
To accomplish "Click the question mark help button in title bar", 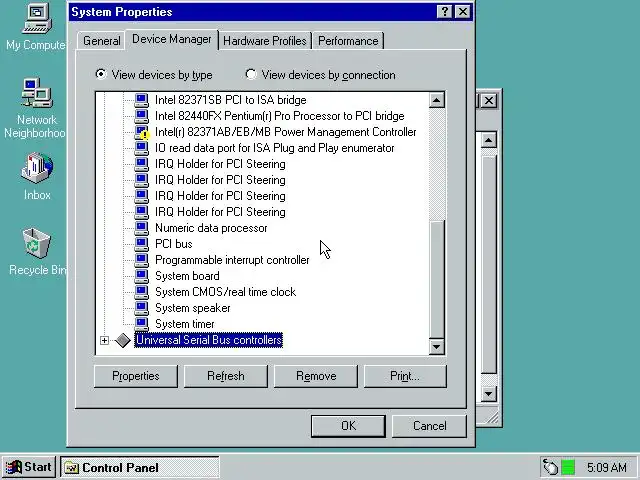I will [444, 11].
